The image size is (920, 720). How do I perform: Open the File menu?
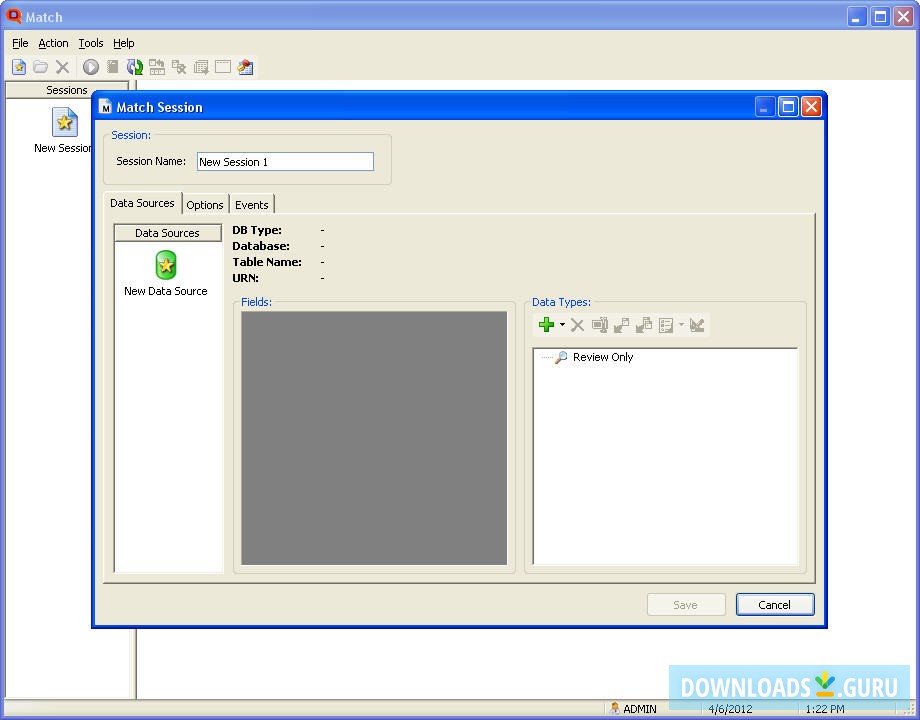pos(20,43)
